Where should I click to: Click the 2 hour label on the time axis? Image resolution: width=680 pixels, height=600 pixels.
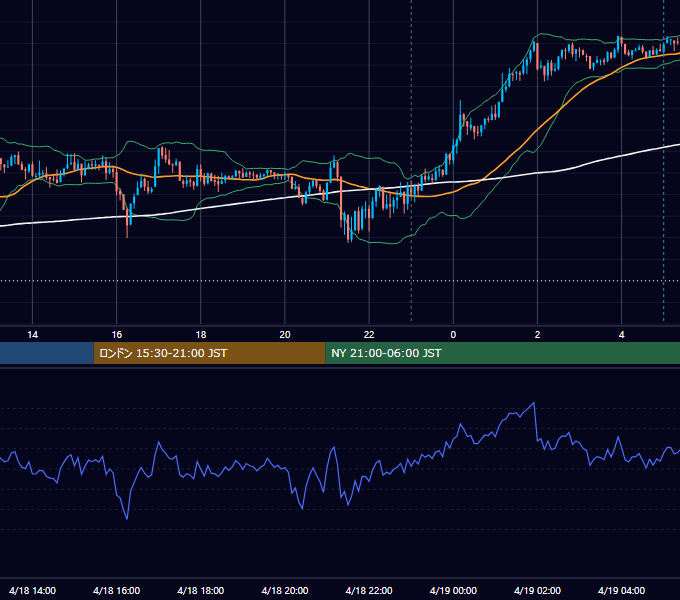537,335
